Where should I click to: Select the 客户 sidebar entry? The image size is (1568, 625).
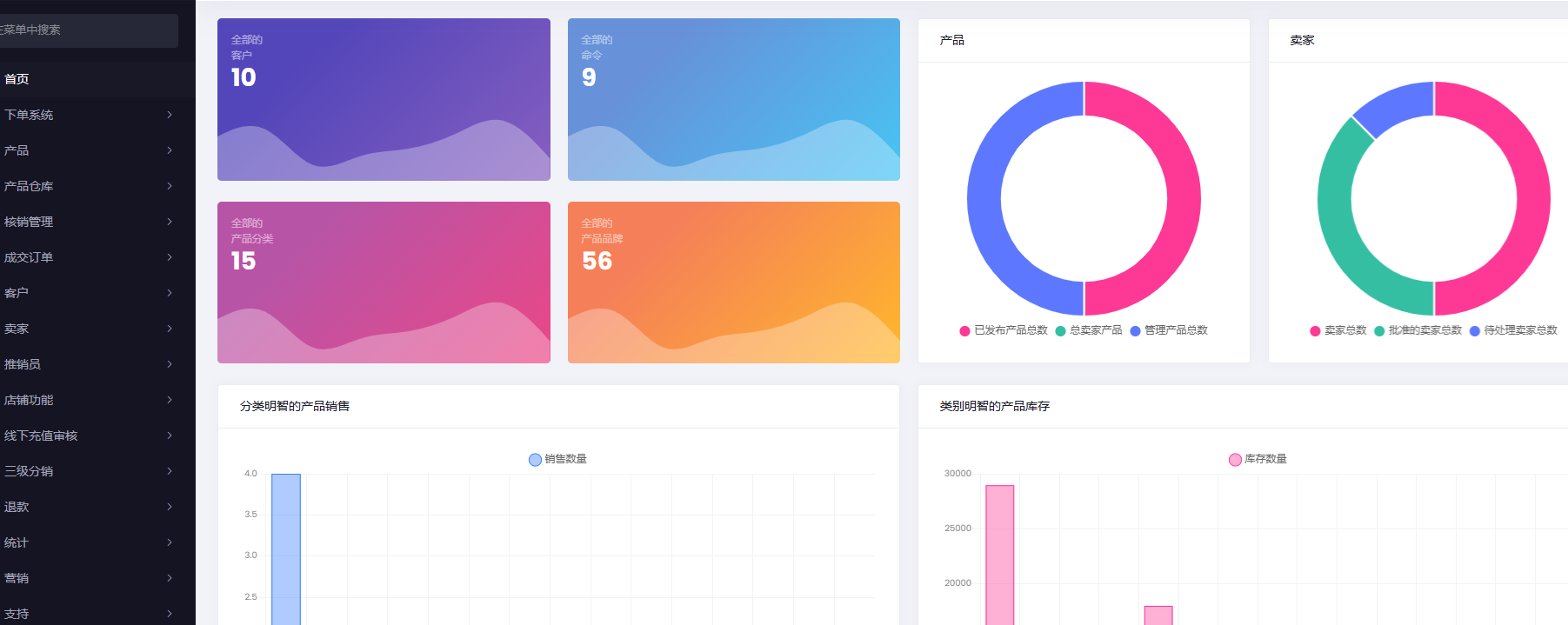pyautogui.click(x=17, y=293)
